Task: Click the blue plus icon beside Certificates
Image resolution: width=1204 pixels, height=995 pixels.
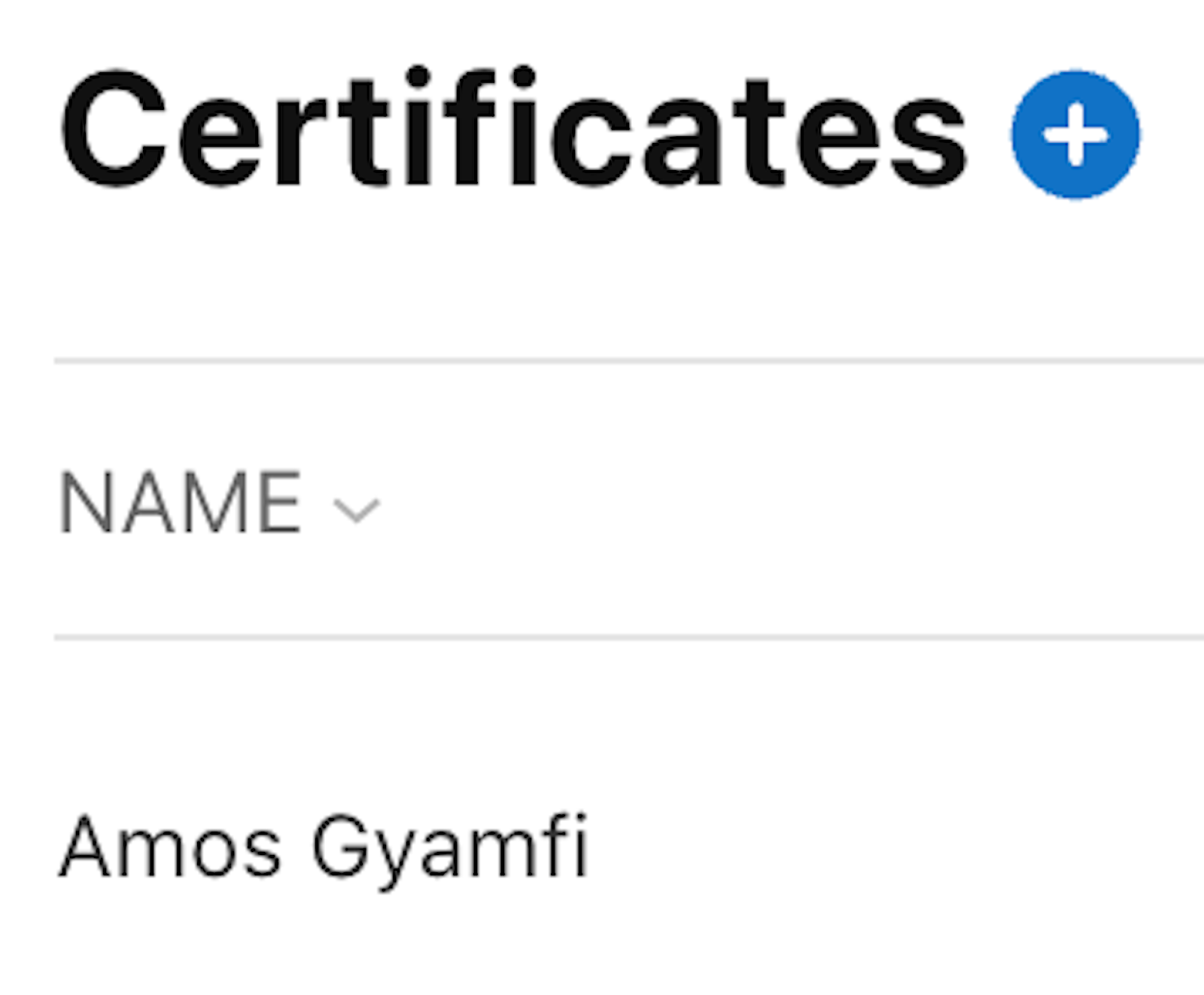Action: pyautogui.click(x=1075, y=135)
